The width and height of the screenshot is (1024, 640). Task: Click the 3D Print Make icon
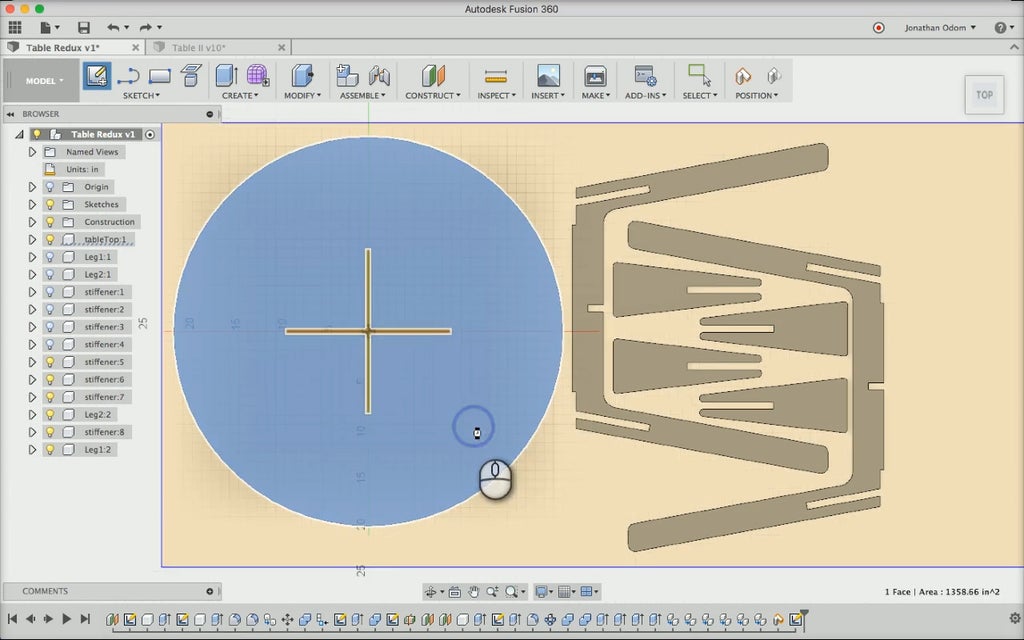tap(595, 76)
